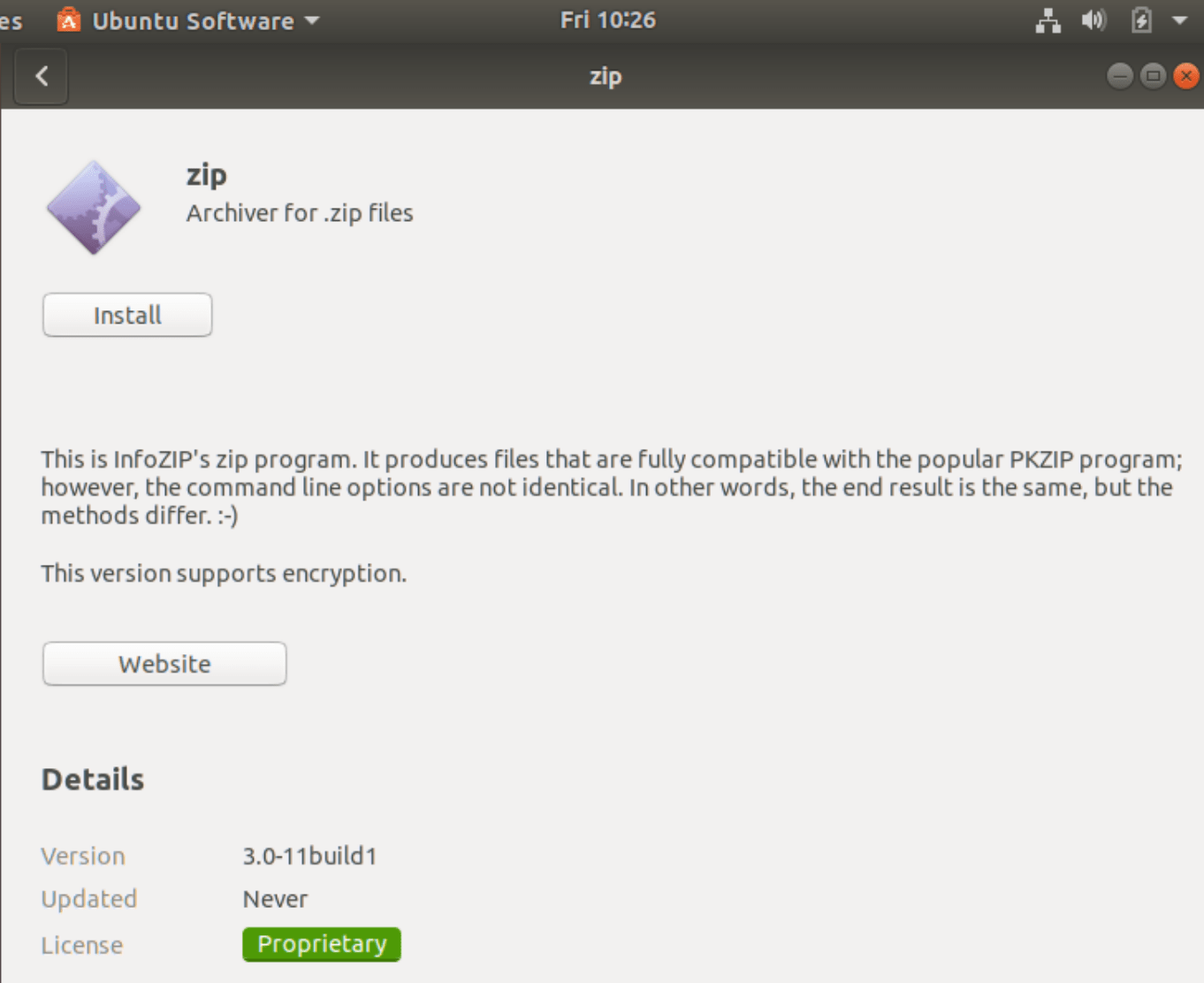This screenshot has height=983, width=1204.
Task: Click the speaker volume icon in top bar
Action: [1094, 19]
